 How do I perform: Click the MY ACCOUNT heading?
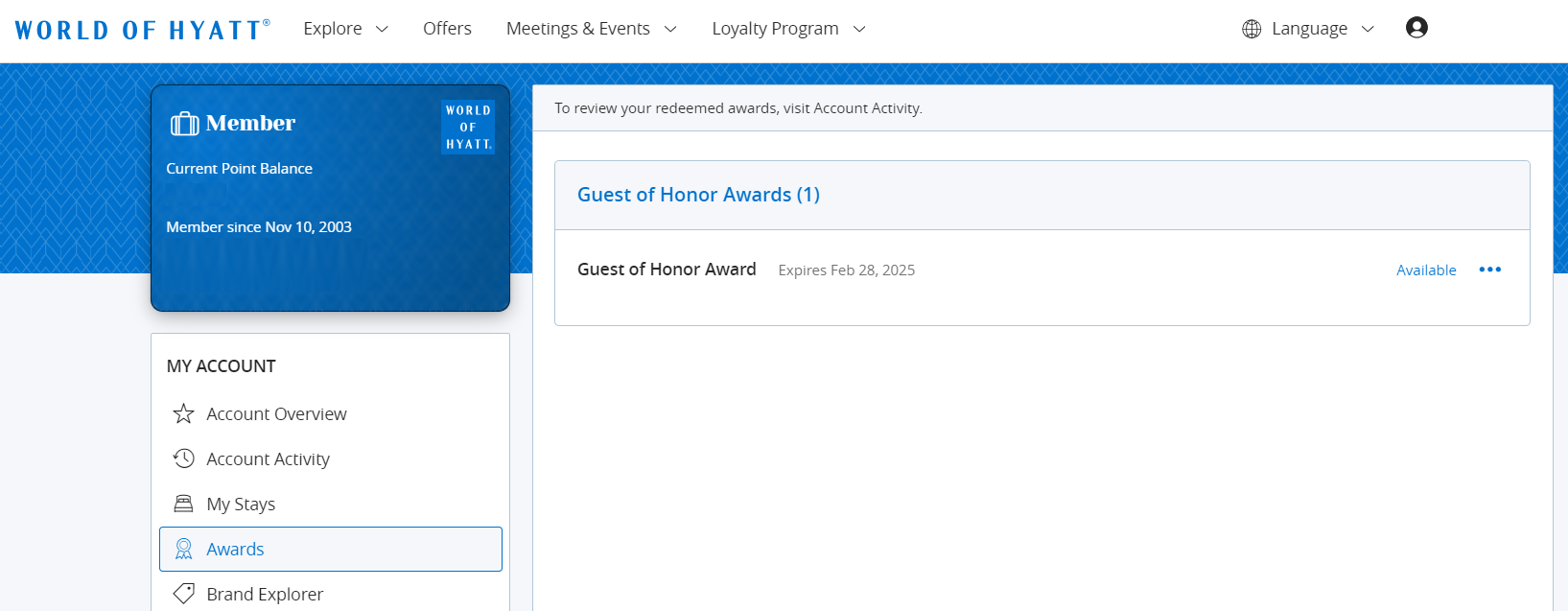221,365
